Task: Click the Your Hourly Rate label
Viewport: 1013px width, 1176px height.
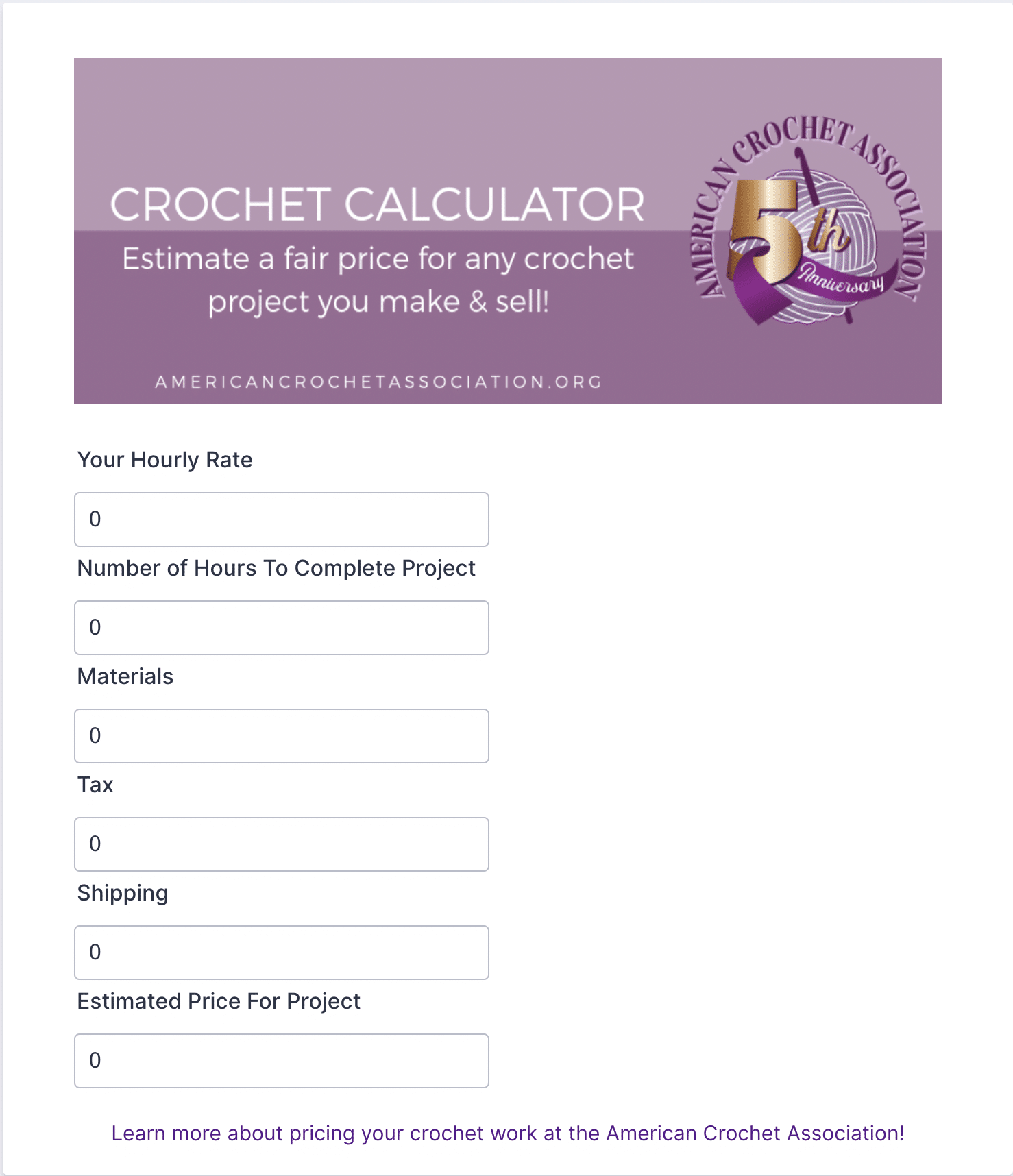Action: (x=165, y=460)
